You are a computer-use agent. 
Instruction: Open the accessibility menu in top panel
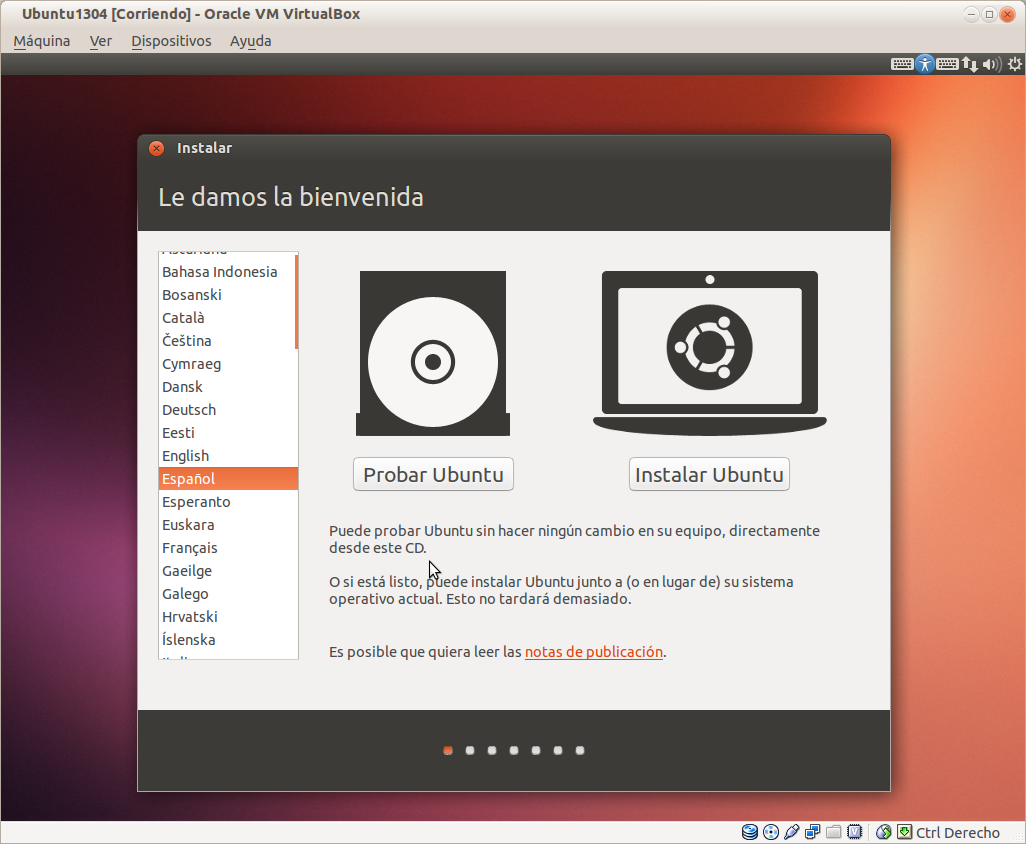(x=925, y=64)
